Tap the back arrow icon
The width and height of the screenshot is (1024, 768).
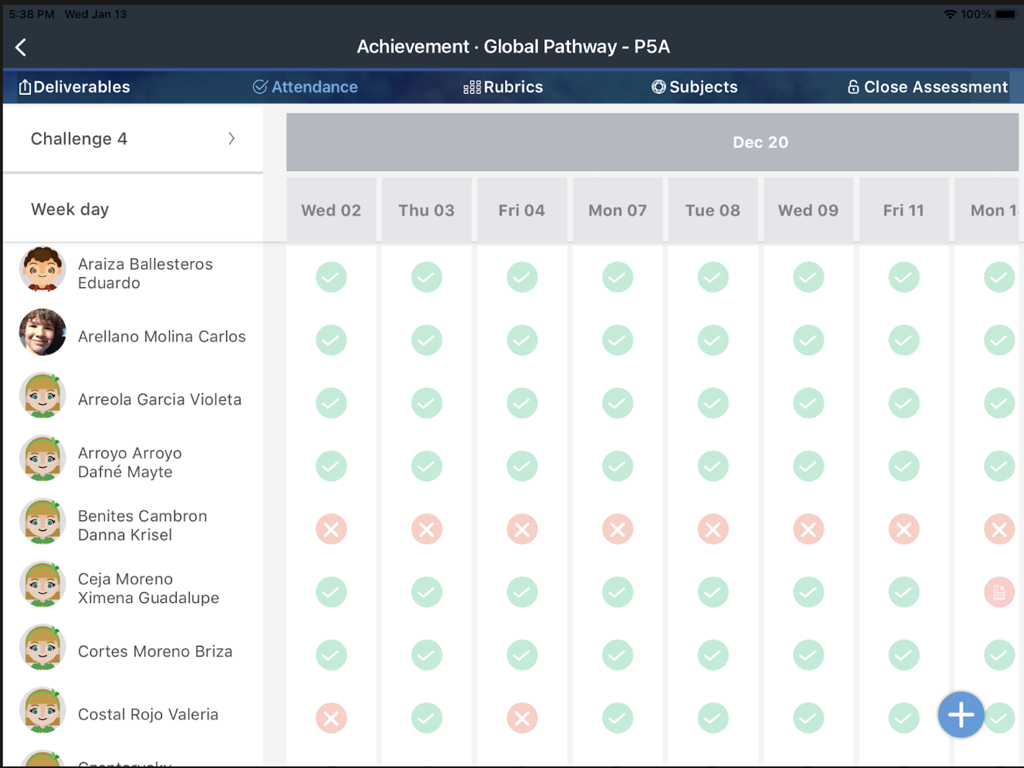tap(20, 46)
